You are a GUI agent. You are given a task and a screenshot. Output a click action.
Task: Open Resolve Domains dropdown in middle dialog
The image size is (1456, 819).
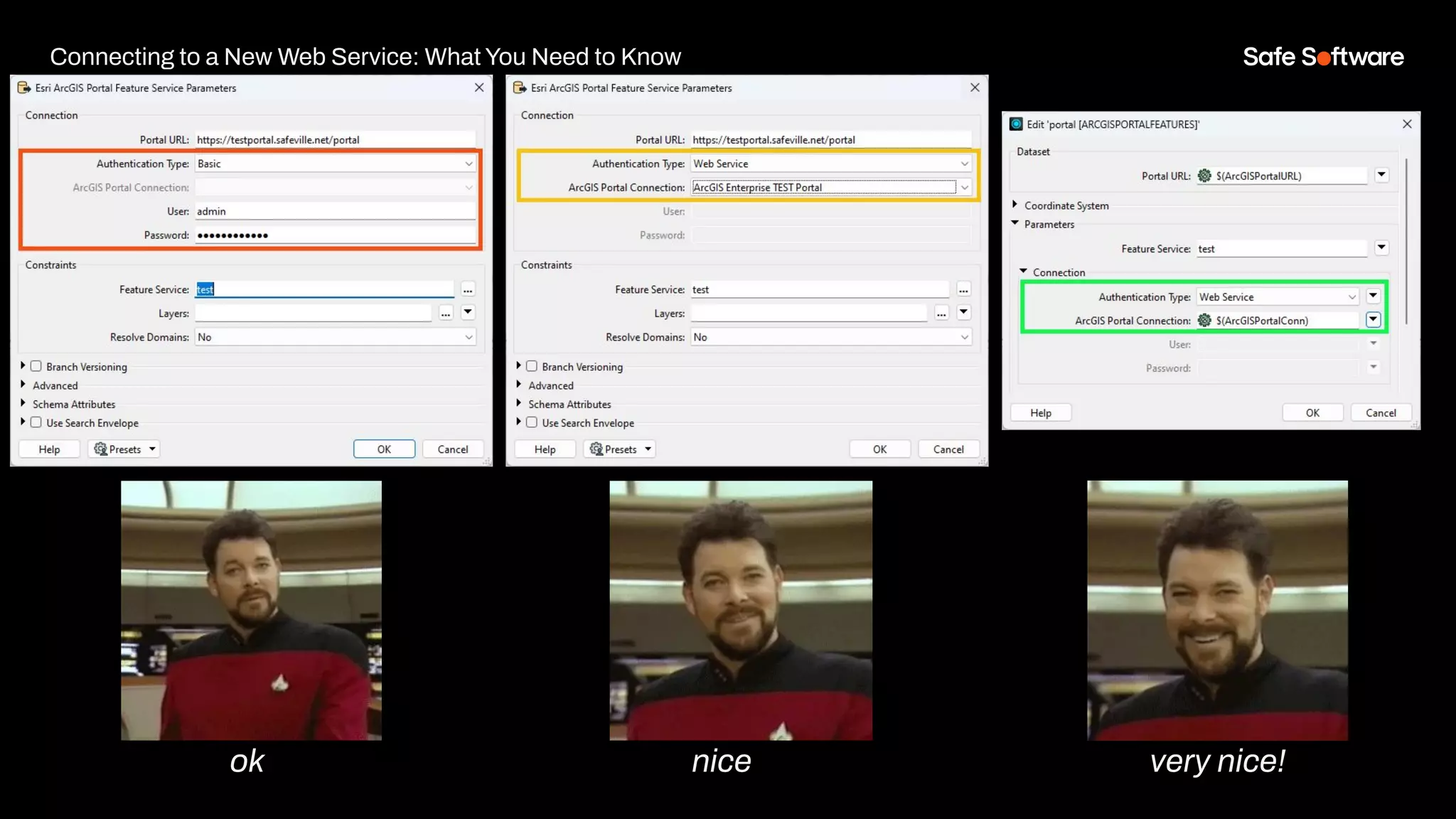point(831,337)
